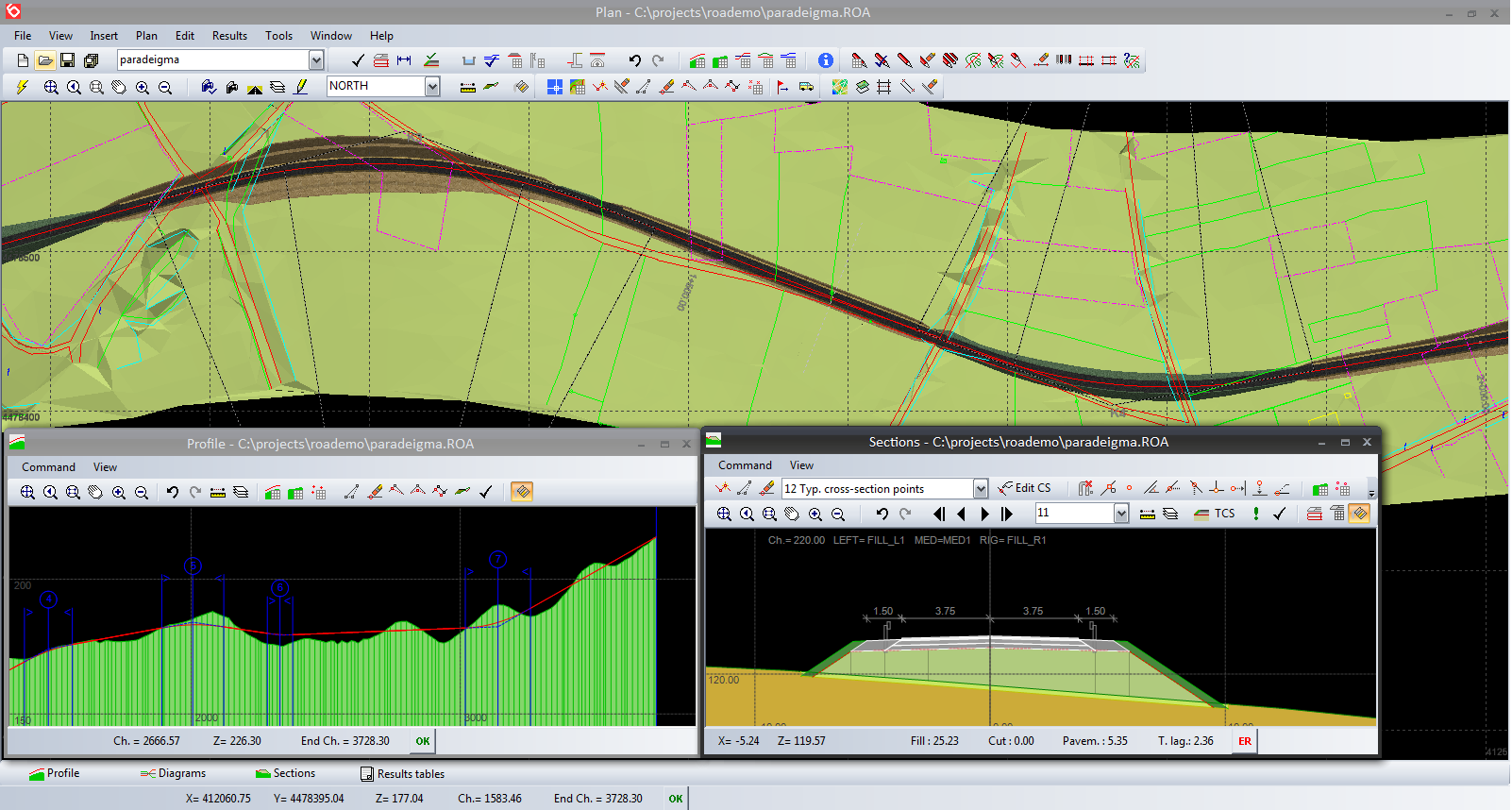Select the pan hand tool in main toolbar
This screenshot has width=1512, height=810.
119,87
